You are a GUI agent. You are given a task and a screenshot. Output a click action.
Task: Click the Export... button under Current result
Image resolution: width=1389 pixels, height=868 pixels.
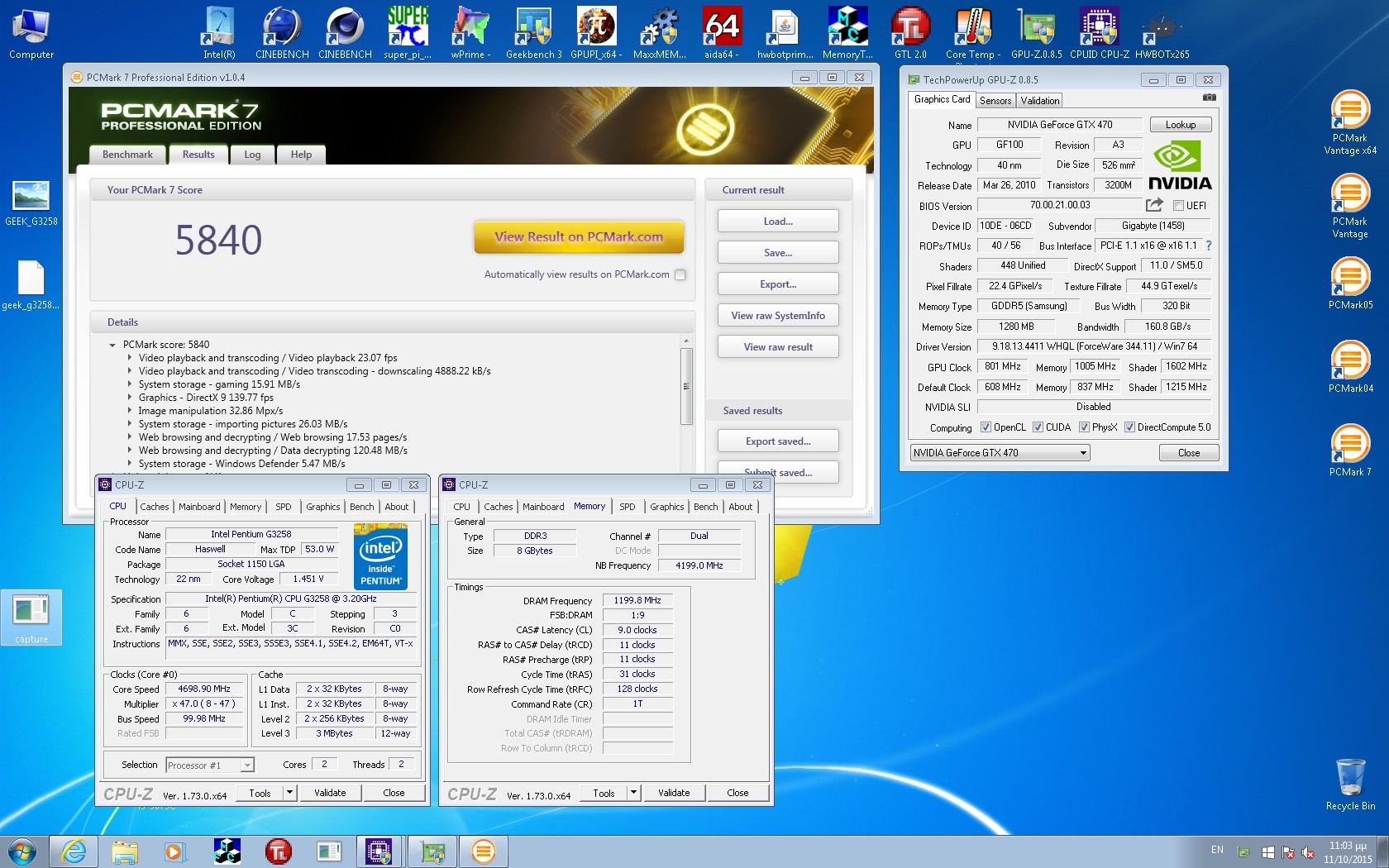pyautogui.click(x=778, y=284)
